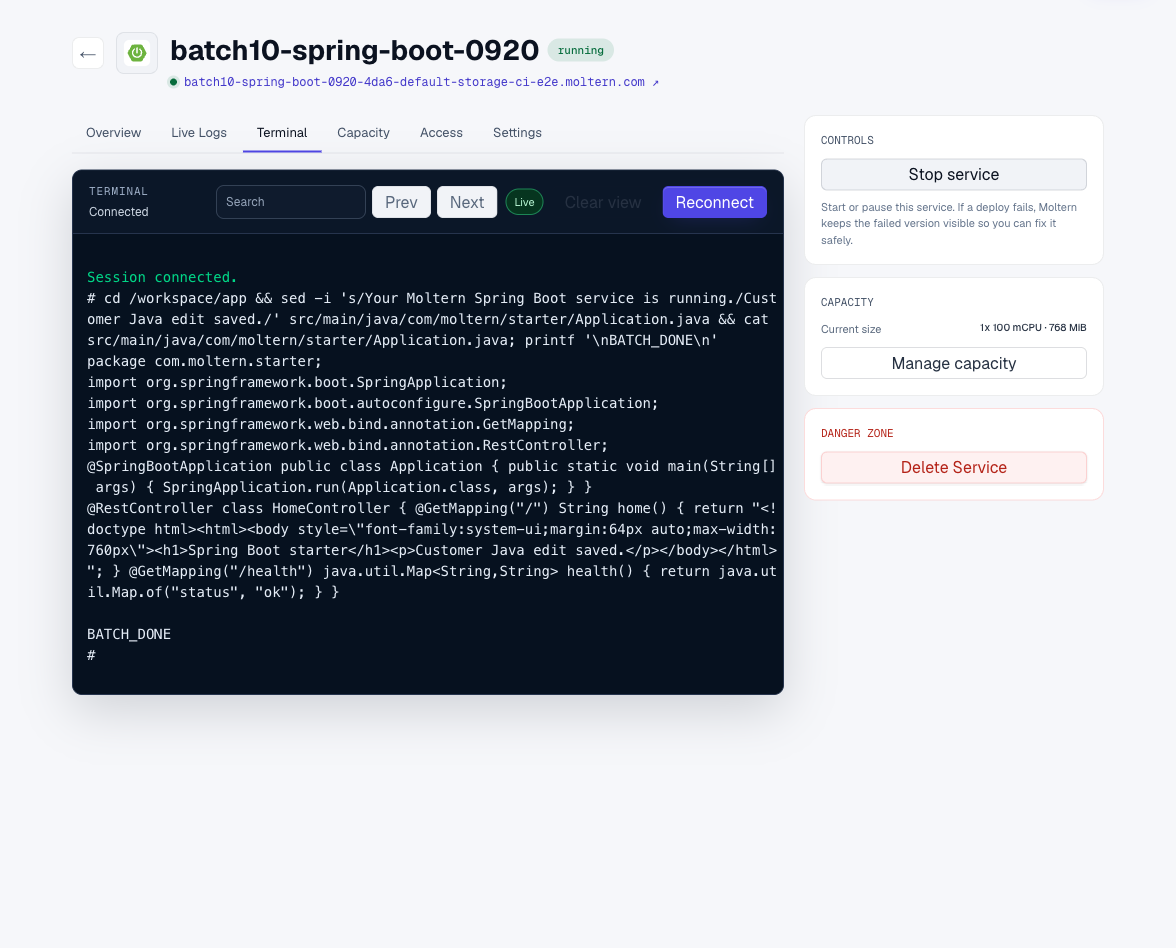
Task: Click the terminal prompt at the last line
Action: (x=92, y=655)
